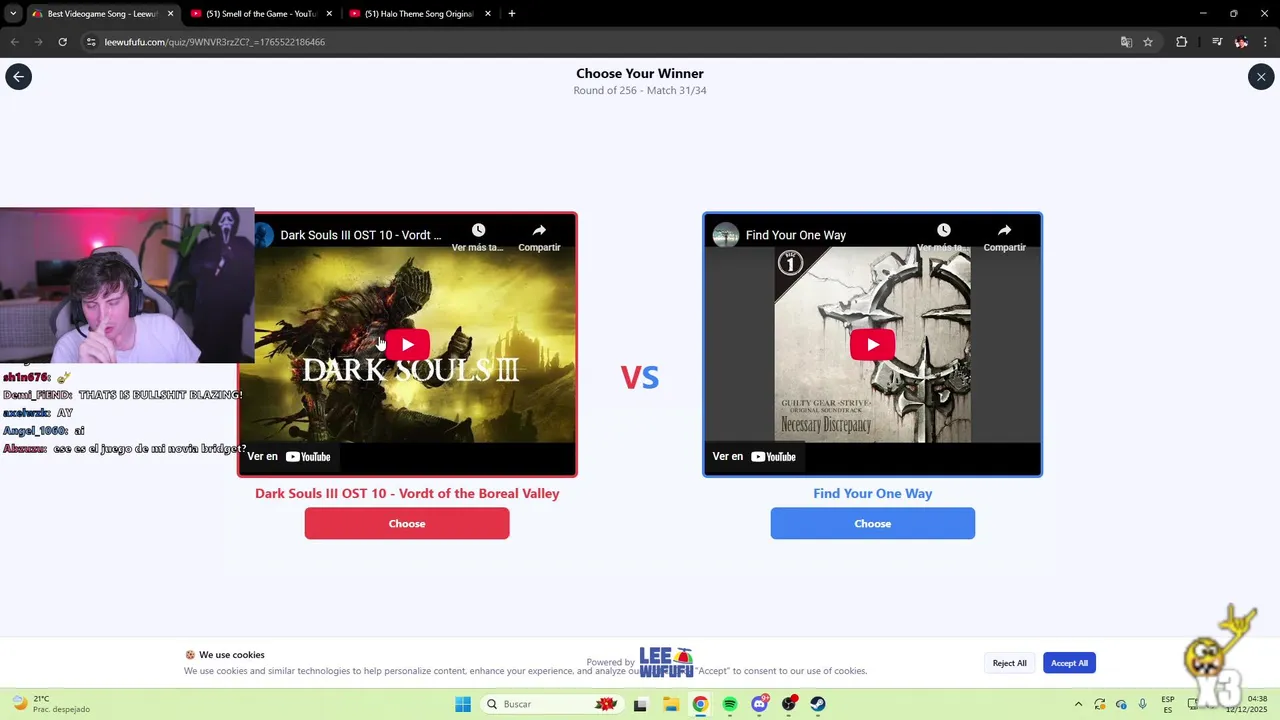This screenshot has width=1280, height=720.
Task: Open the Chrome profile avatar
Action: pyautogui.click(x=1241, y=42)
